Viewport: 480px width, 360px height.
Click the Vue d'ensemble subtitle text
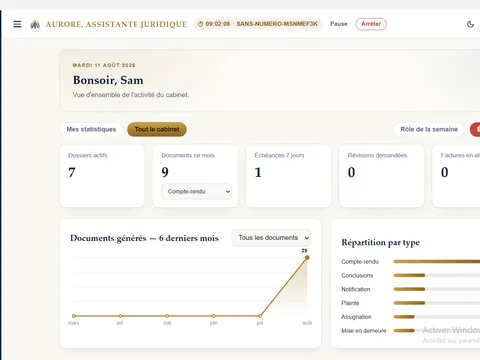[131, 95]
